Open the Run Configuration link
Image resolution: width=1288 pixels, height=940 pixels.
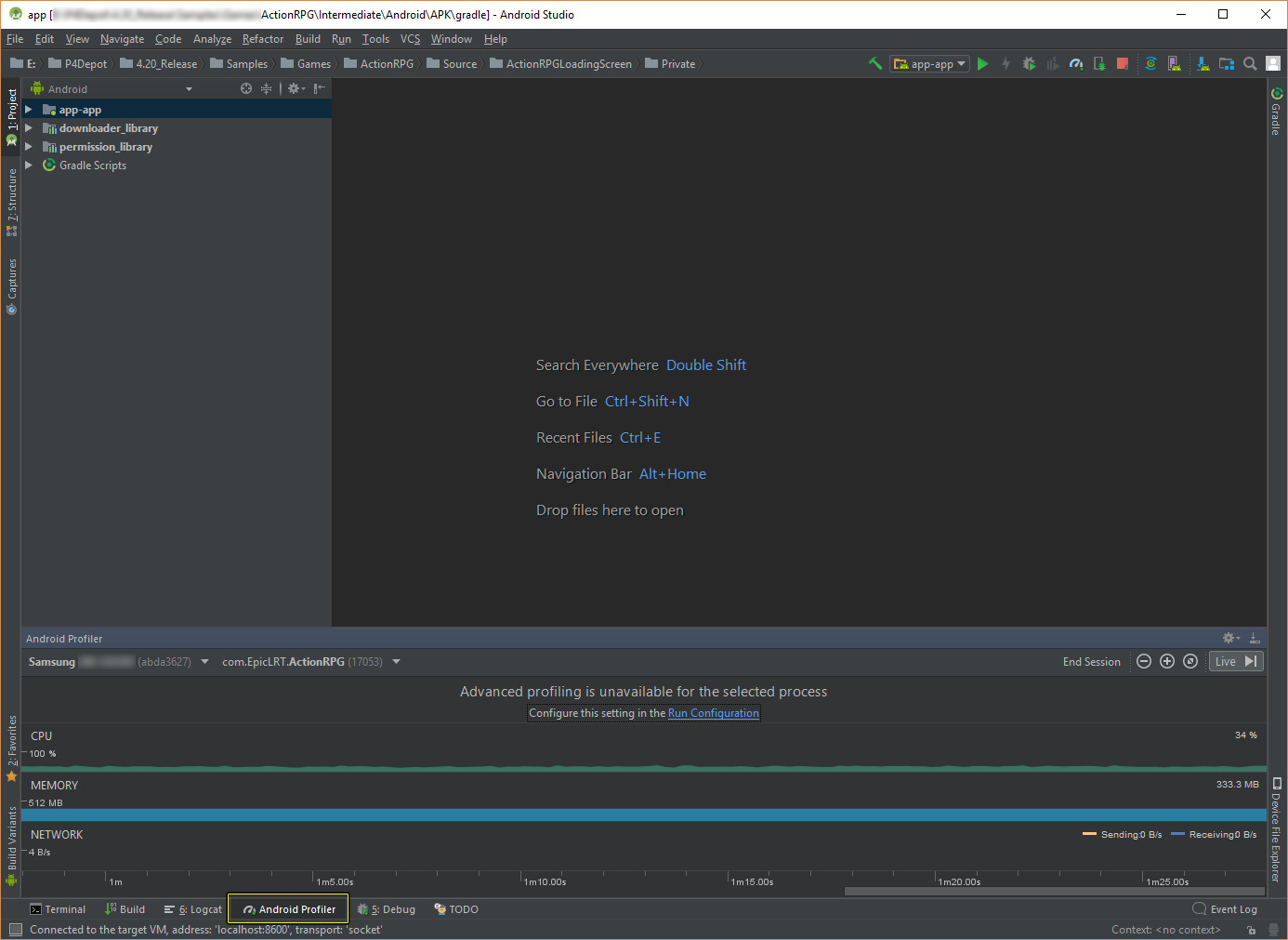713,713
